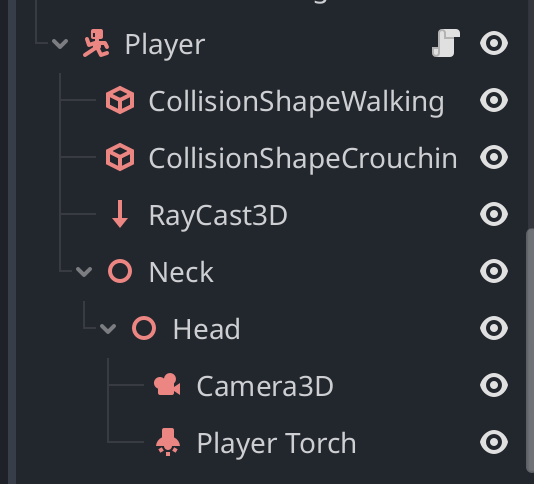Collapse the Head node children
Screen dimensions: 534x484
click(x=108, y=328)
